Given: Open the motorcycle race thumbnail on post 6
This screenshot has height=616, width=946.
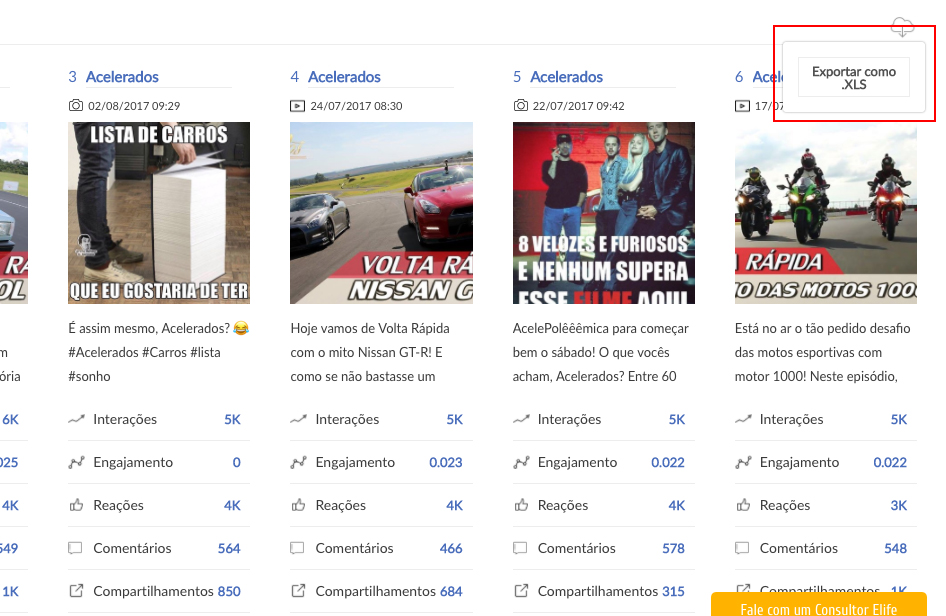Looking at the screenshot, I should [825, 213].
